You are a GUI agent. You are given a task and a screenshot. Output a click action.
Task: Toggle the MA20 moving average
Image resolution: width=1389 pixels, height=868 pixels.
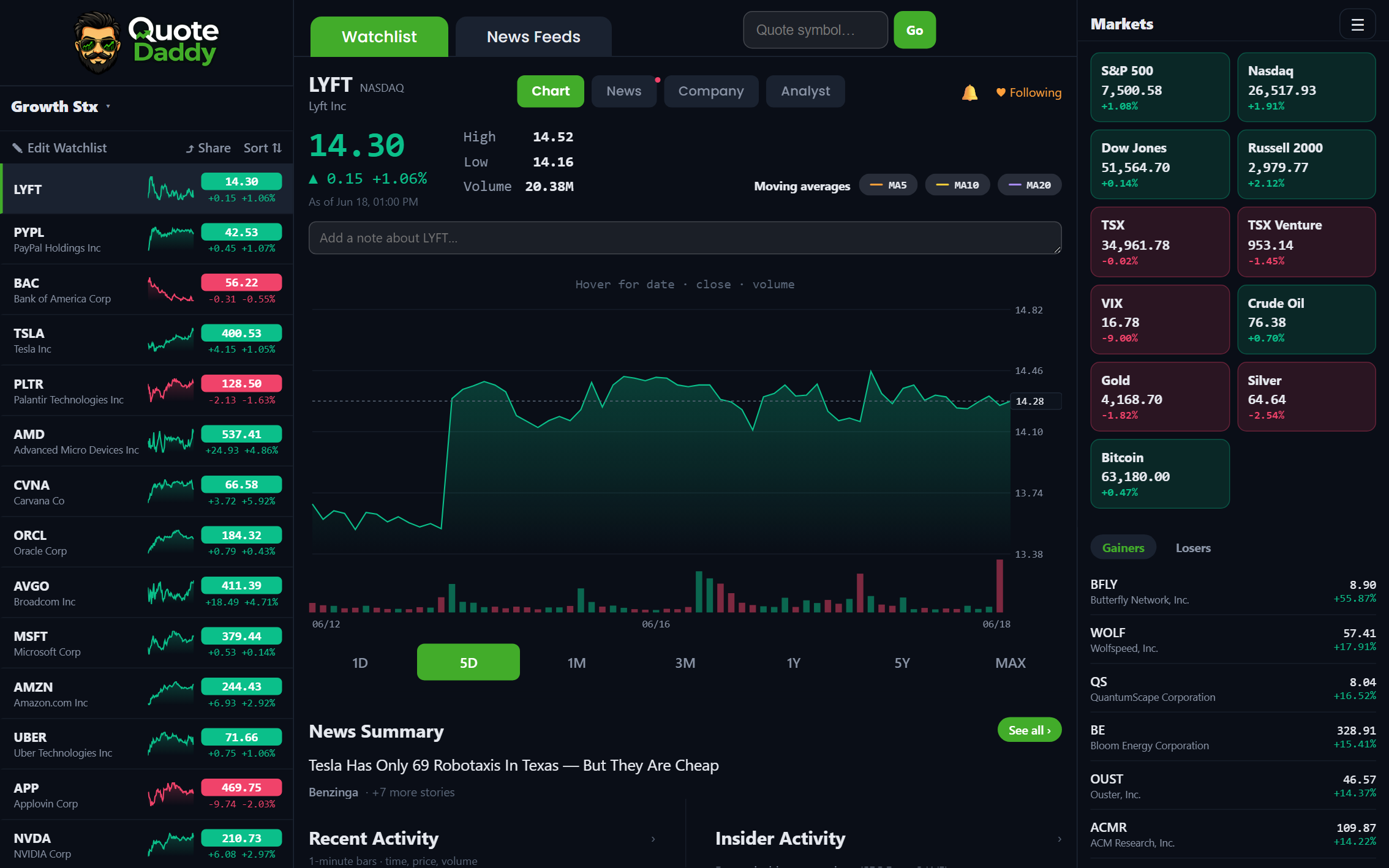click(x=1030, y=185)
